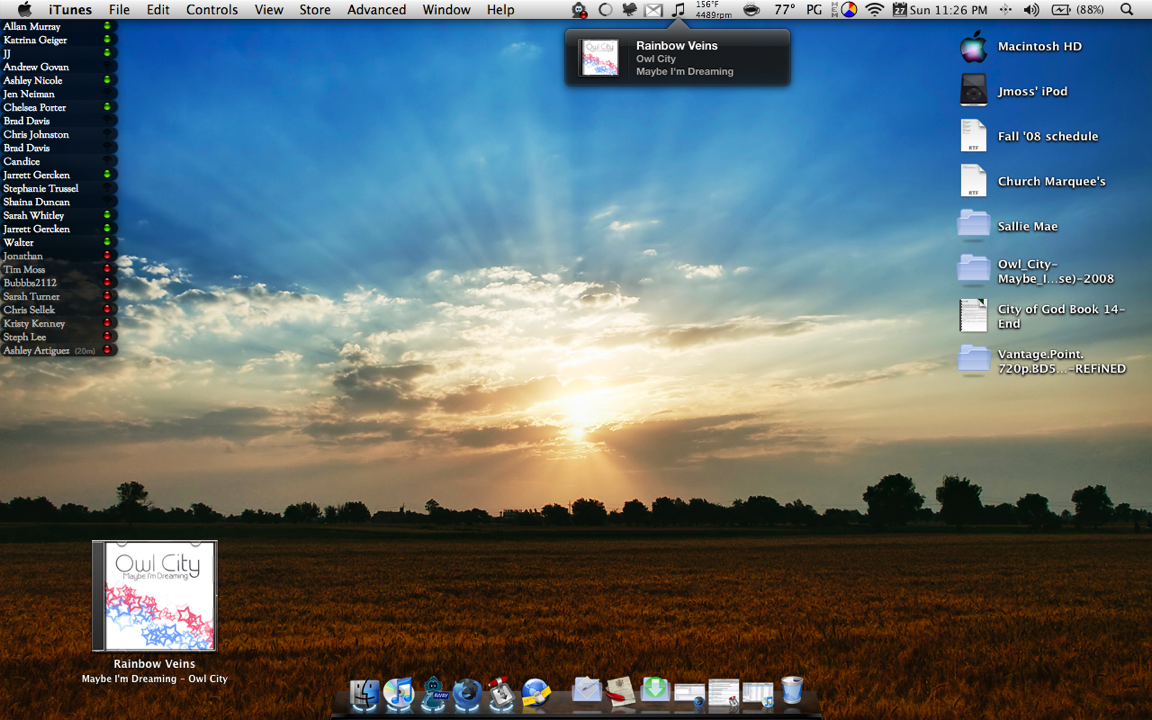
Task: Open the parchment with red quill Dock icon
Action: pyautogui.click(x=620, y=692)
